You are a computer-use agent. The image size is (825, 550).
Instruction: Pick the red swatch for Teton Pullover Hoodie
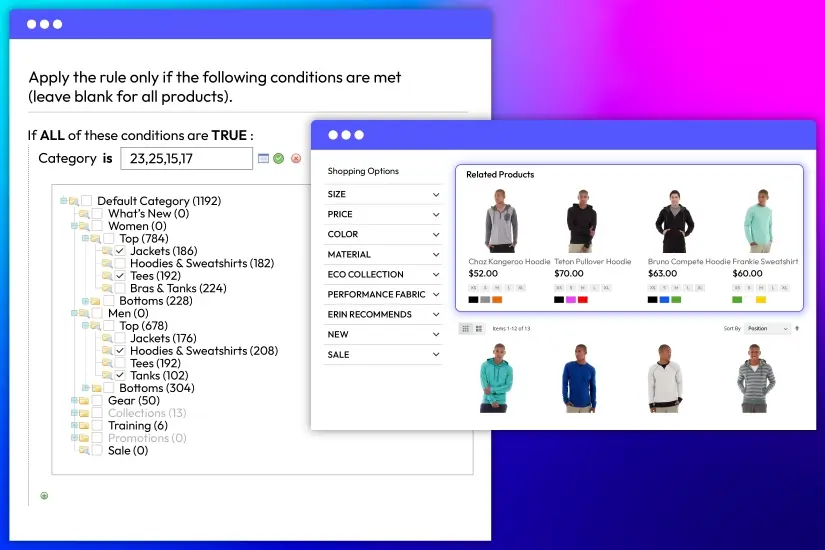583,300
